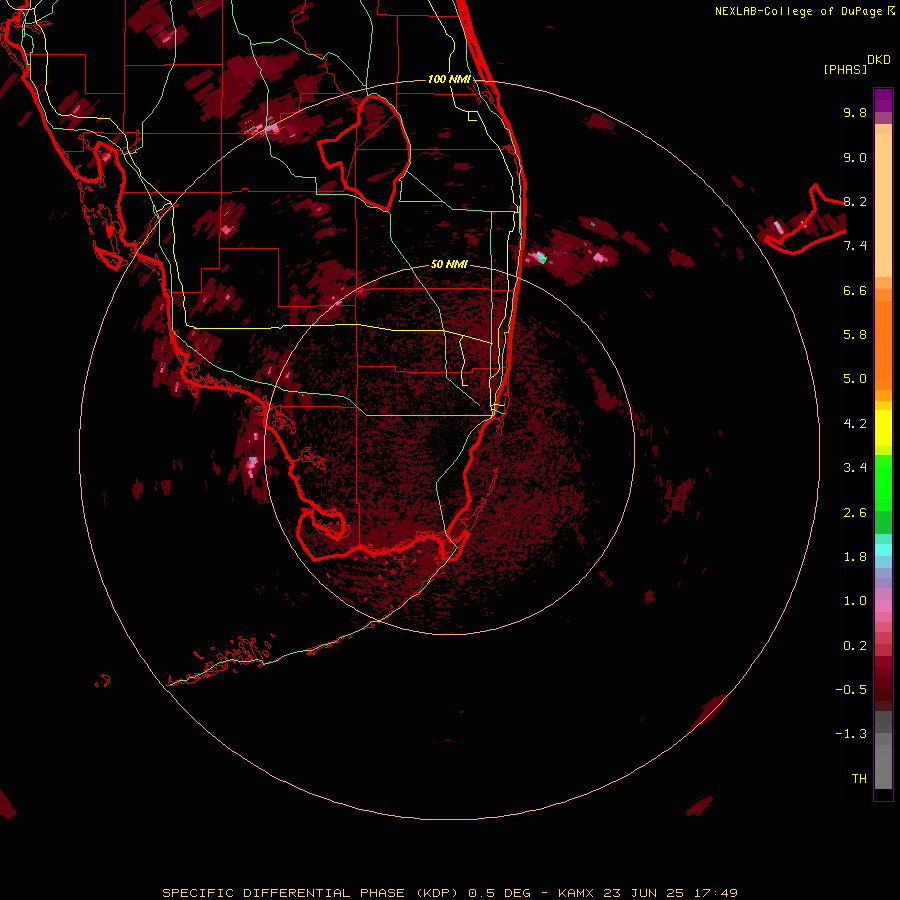This screenshot has height=900, width=900.
Task: Click the TH label on color scale
Action: pyautogui.click(x=859, y=779)
